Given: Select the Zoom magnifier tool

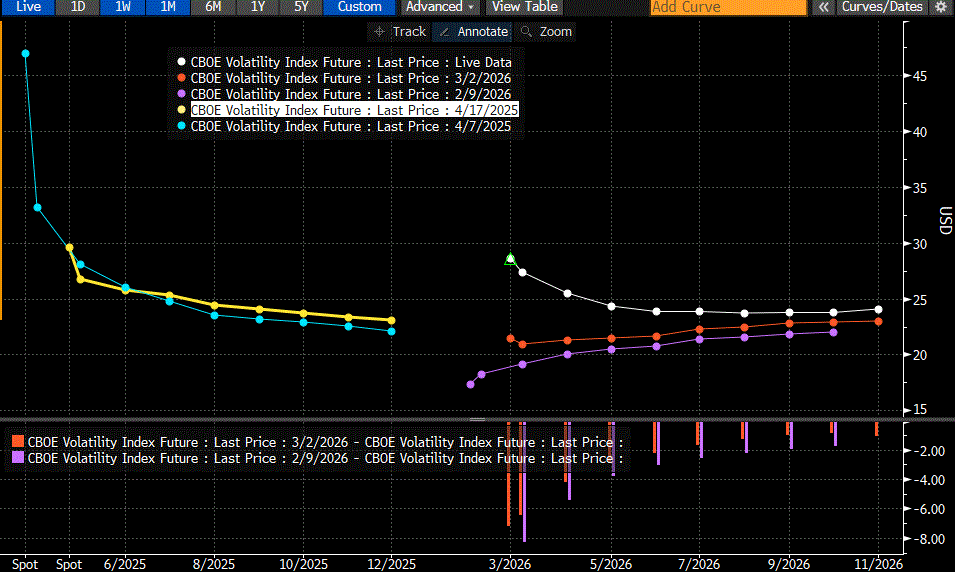Looking at the screenshot, I should pyautogui.click(x=546, y=32).
